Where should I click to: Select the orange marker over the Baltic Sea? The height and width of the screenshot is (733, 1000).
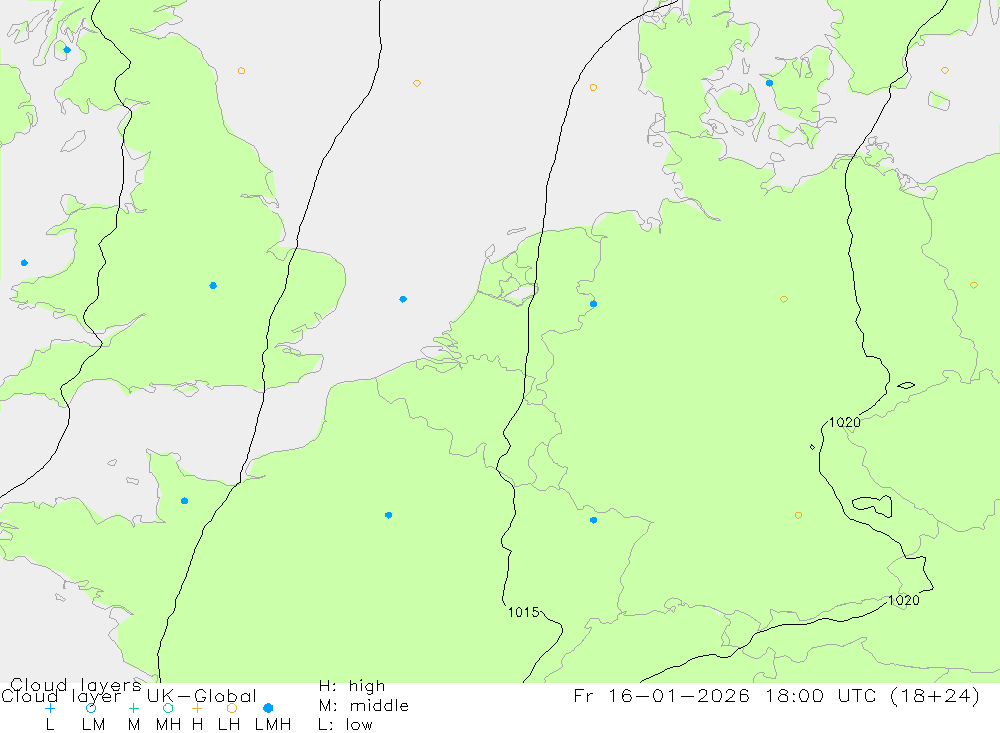[945, 70]
